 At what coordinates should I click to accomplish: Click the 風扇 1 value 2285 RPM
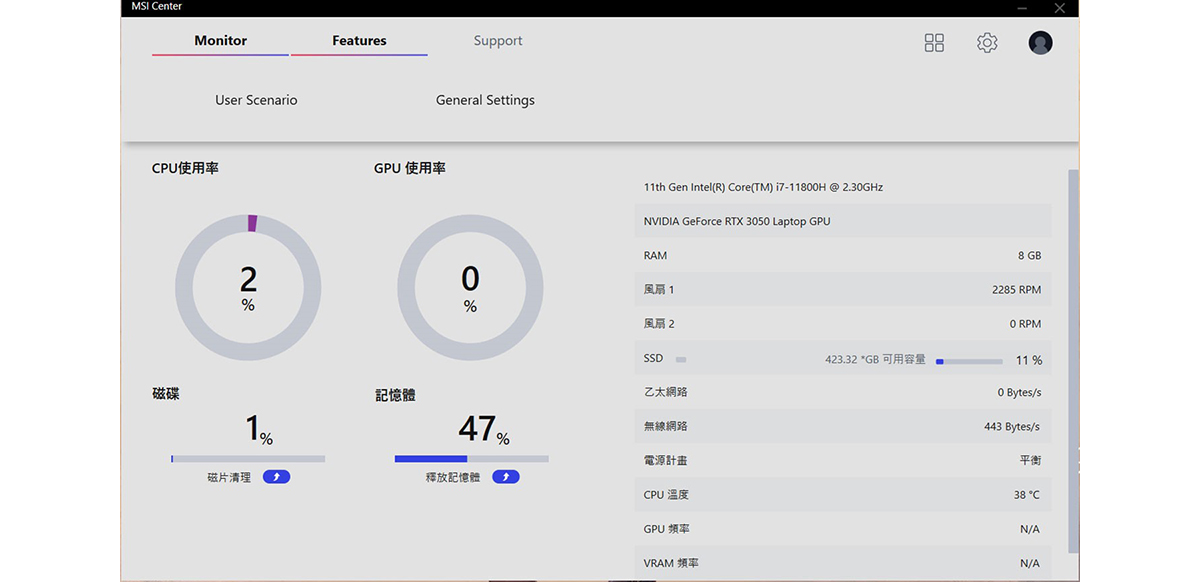click(1016, 289)
